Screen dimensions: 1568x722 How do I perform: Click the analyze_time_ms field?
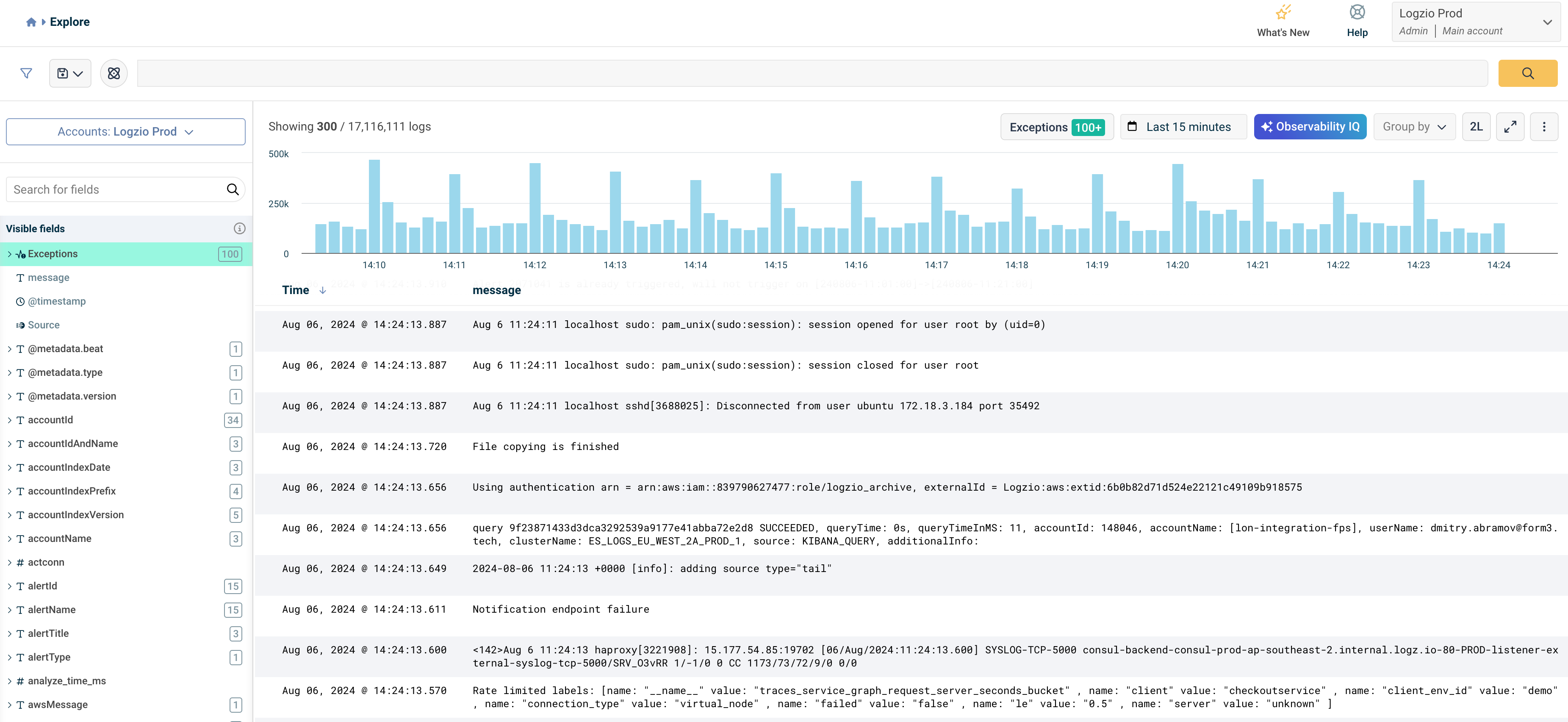tap(67, 681)
